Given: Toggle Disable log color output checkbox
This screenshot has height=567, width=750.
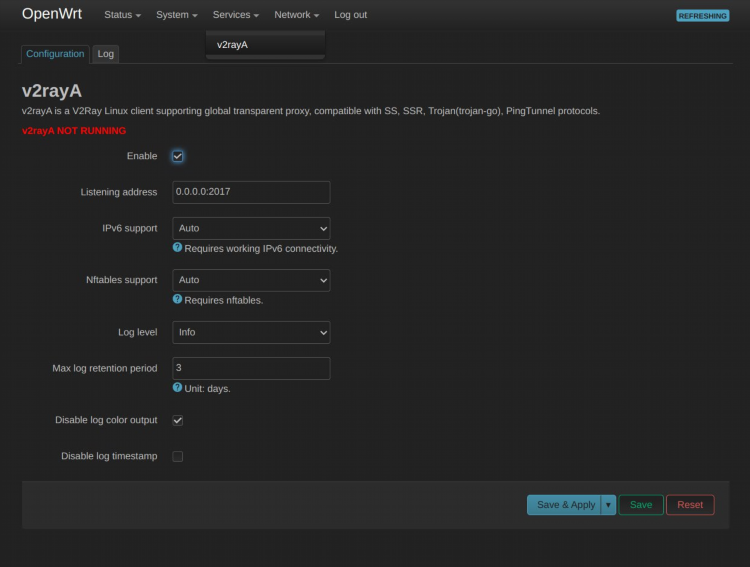Looking at the screenshot, I should 177,420.
